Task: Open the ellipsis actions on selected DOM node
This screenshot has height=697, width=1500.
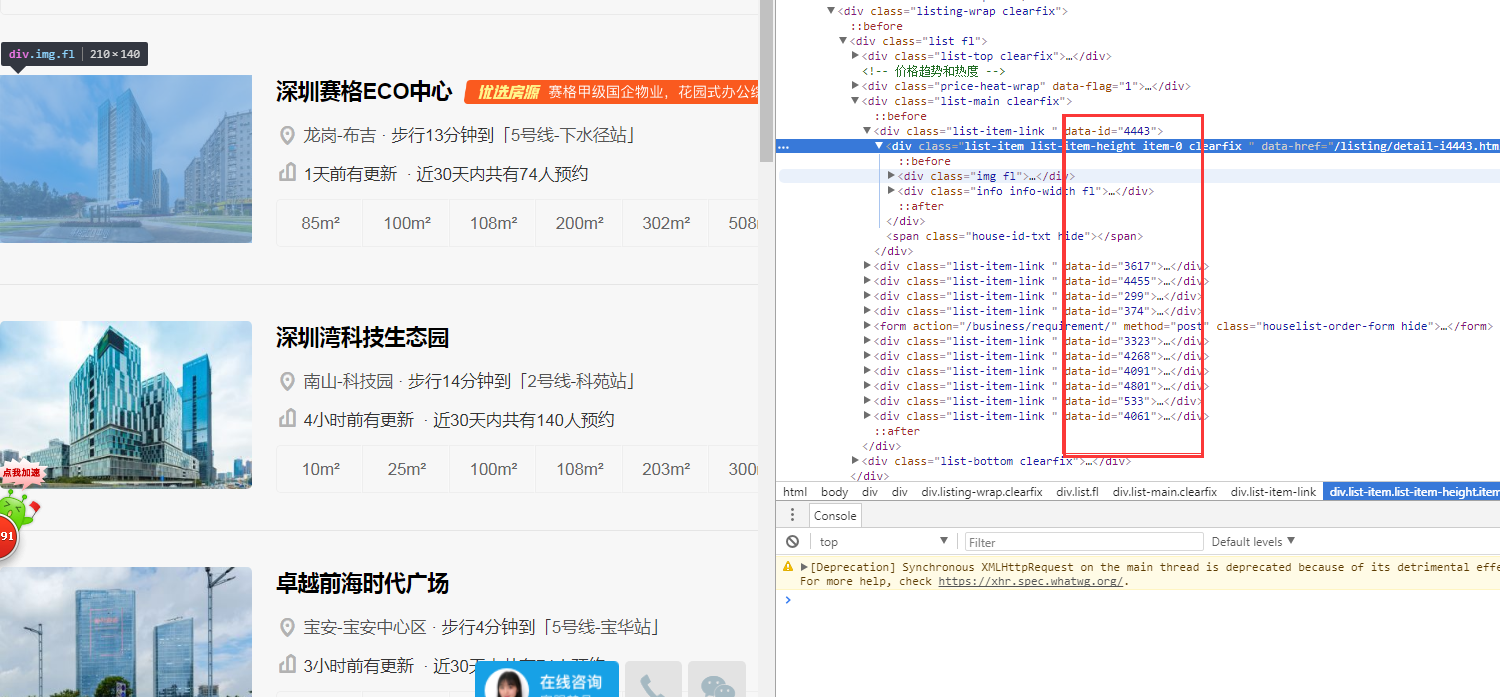Action: coord(784,146)
